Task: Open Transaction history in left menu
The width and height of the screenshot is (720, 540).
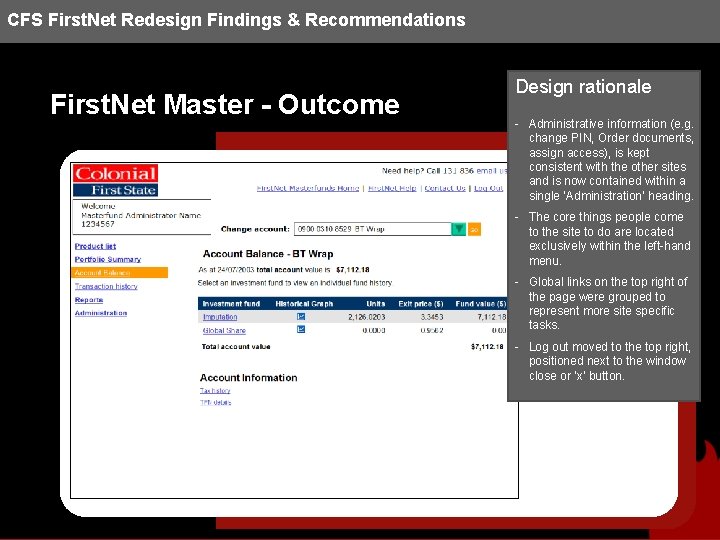Action: 106,286
